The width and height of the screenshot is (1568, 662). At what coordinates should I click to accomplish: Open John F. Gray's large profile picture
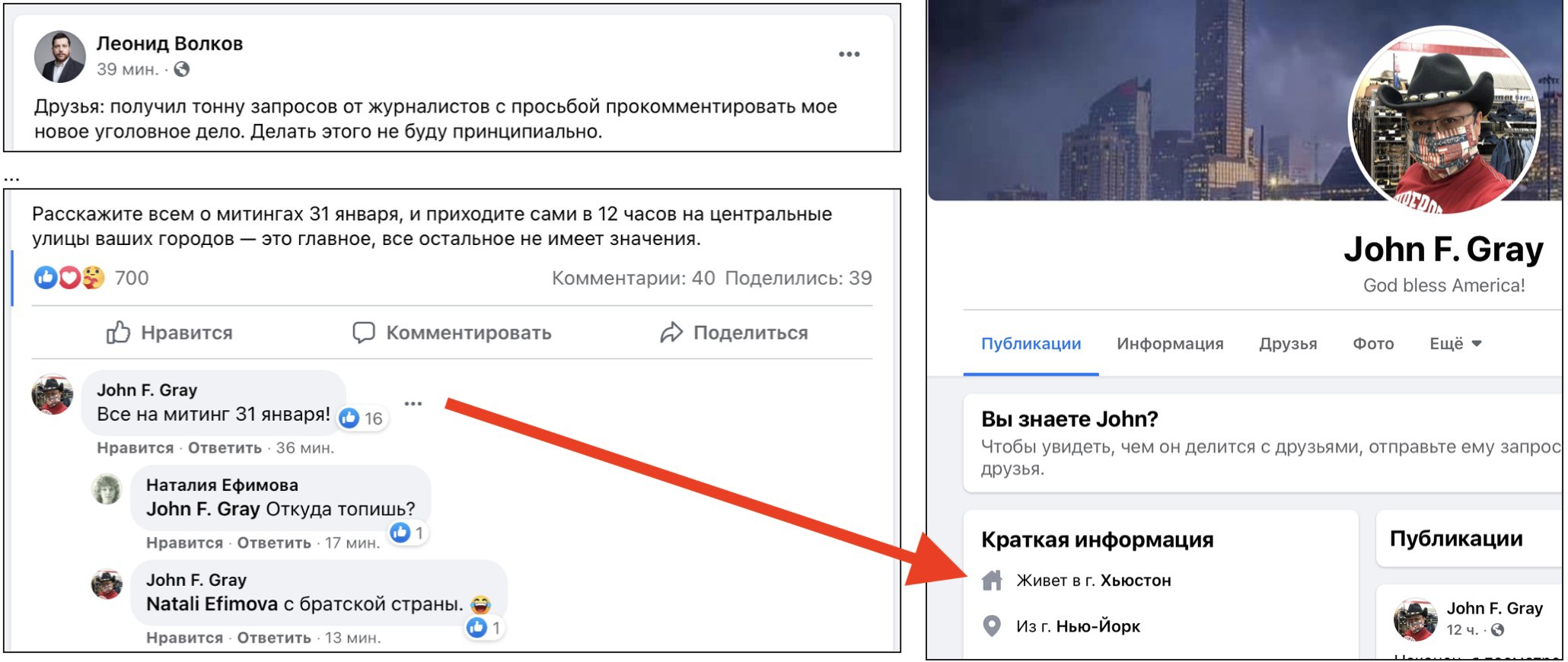coord(1443,122)
